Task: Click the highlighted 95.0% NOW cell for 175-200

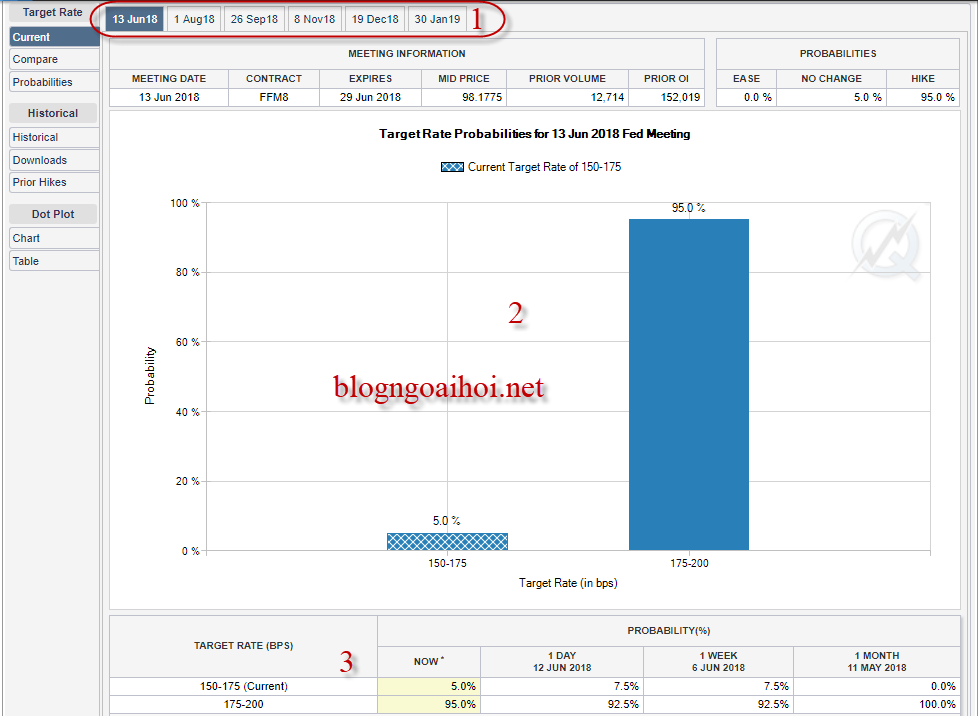Action: tap(429, 704)
